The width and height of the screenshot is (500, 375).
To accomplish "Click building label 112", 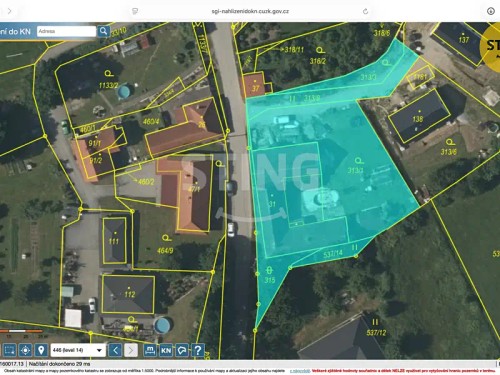I will [130, 294].
